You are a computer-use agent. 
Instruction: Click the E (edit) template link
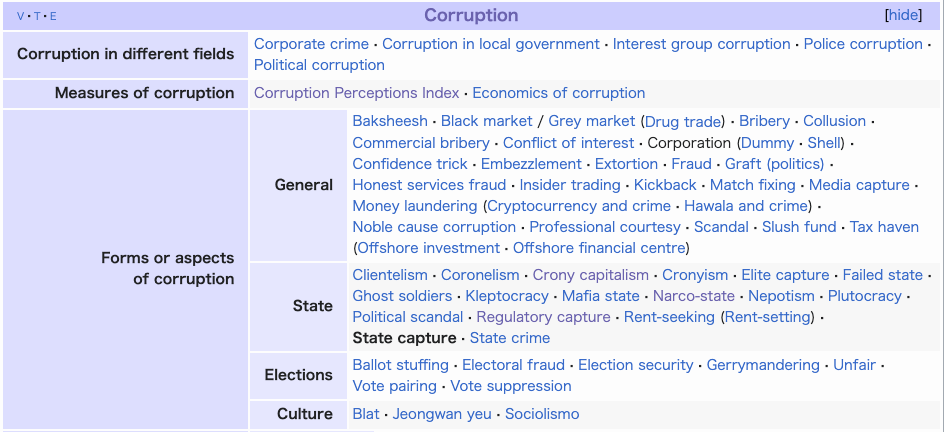click(53, 16)
